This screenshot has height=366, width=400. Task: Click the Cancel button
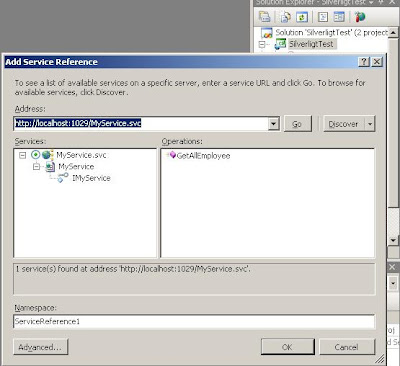pos(347,347)
